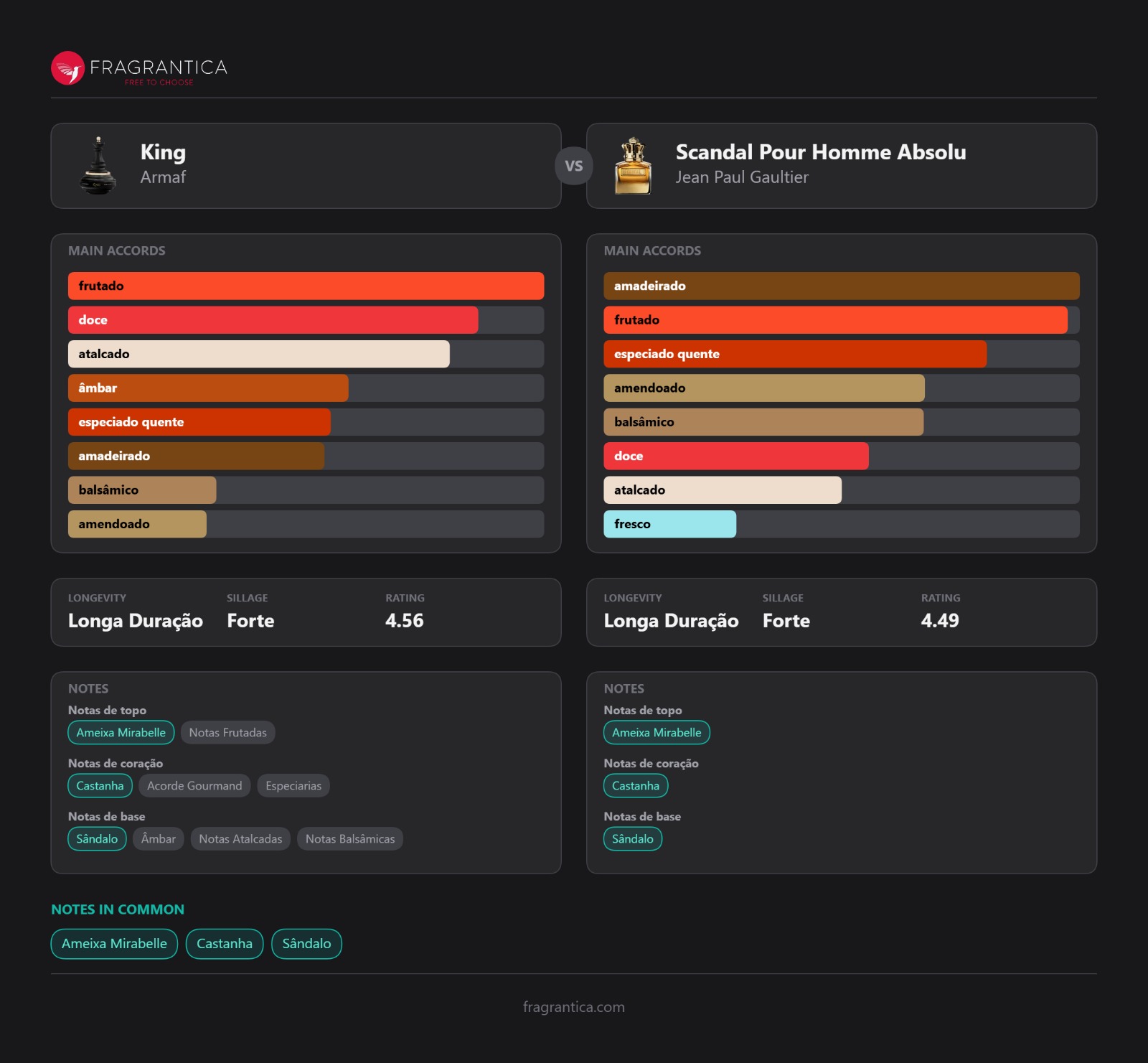The width and height of the screenshot is (1148, 1063).
Task: Click King's 4.56 rating value
Action: point(404,621)
